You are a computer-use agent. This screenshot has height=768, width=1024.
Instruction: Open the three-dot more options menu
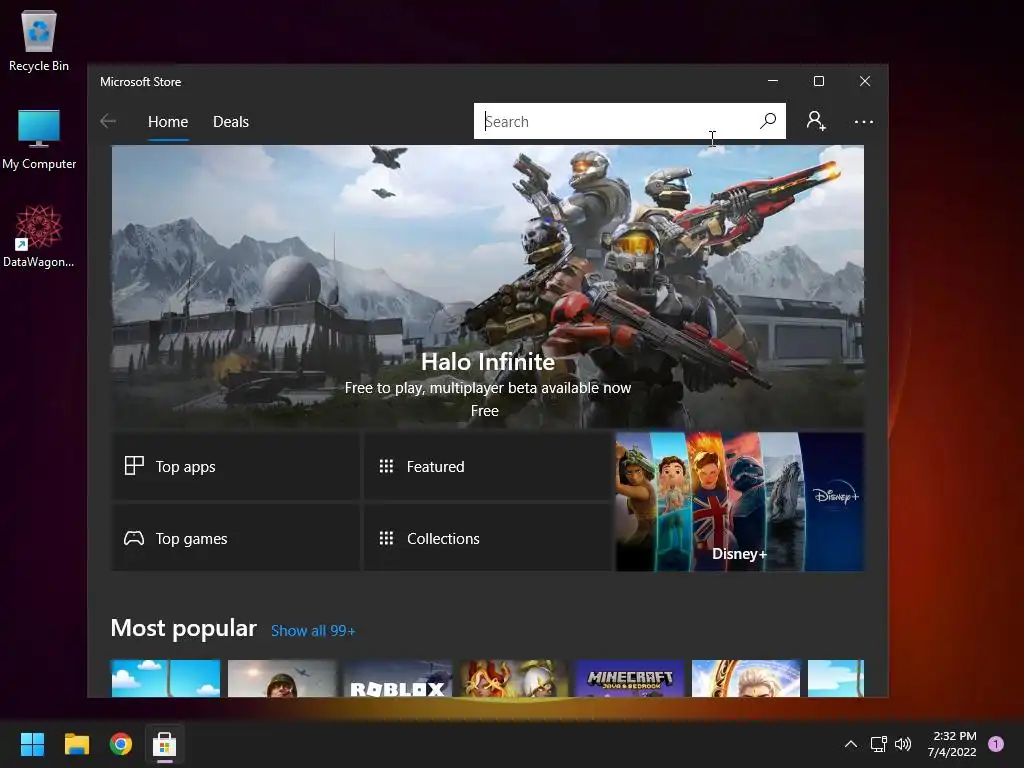pos(863,122)
